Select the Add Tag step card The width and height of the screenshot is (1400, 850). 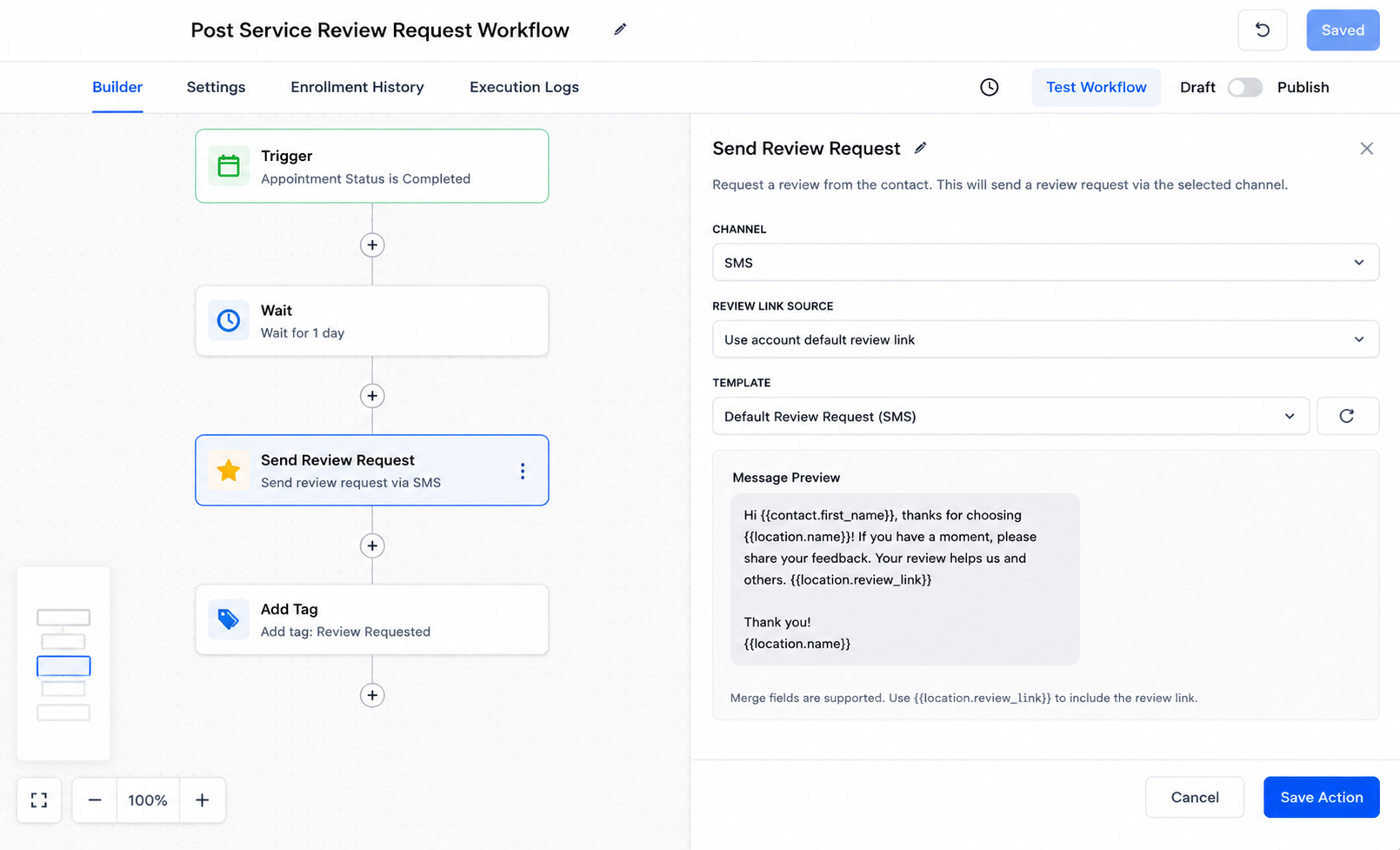pos(372,619)
